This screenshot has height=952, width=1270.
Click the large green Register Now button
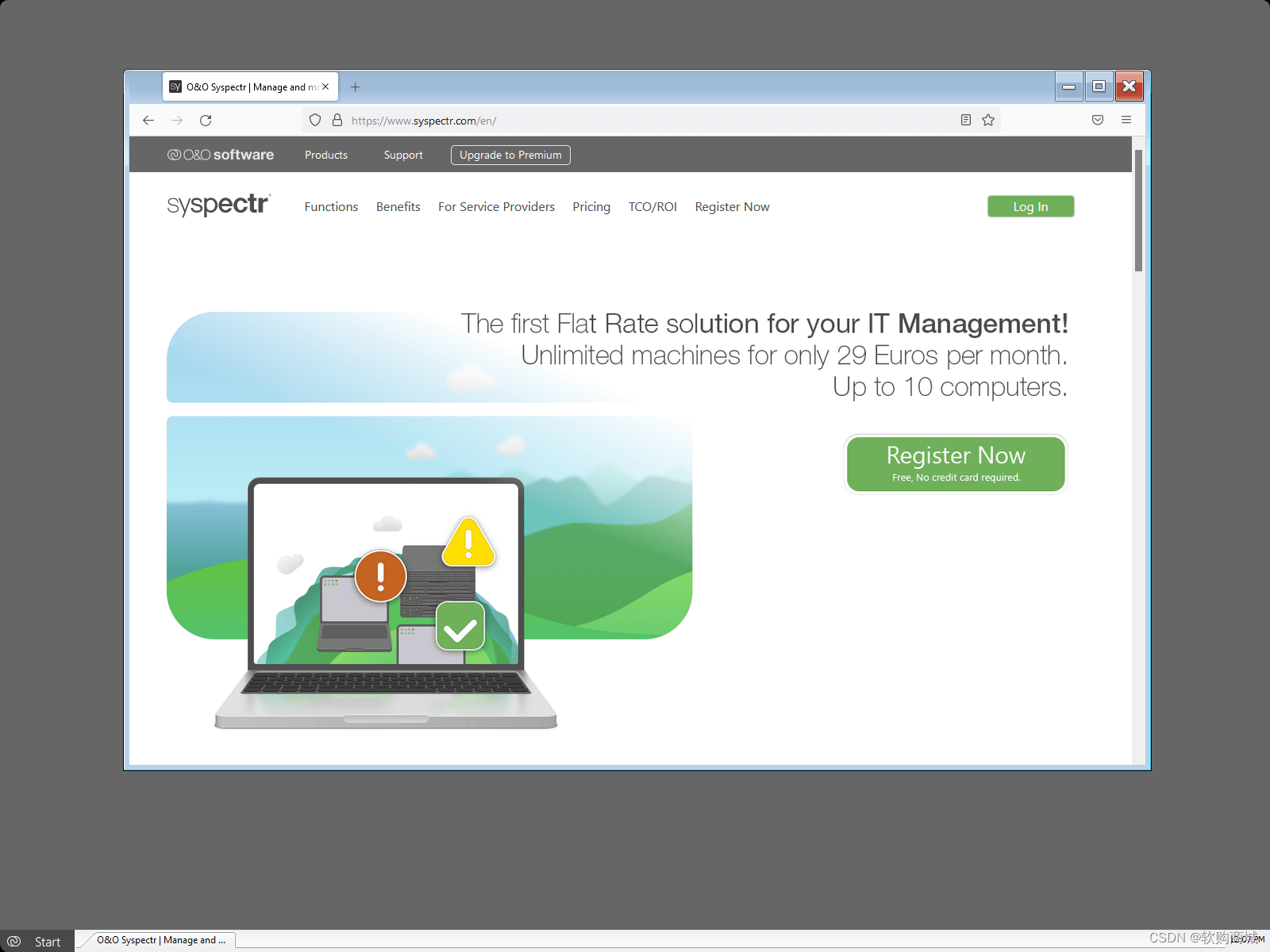tap(956, 464)
